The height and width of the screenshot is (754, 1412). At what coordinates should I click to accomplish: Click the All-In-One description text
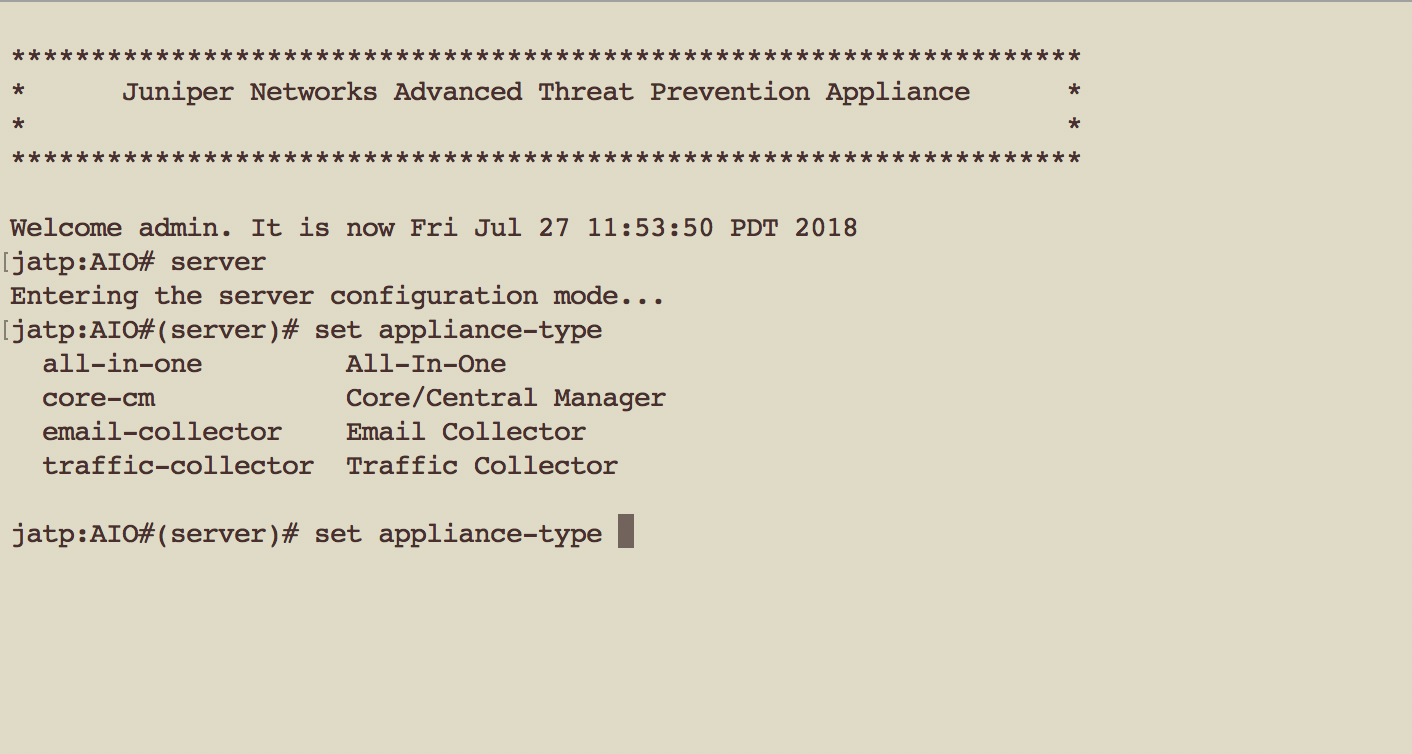pyautogui.click(x=426, y=364)
